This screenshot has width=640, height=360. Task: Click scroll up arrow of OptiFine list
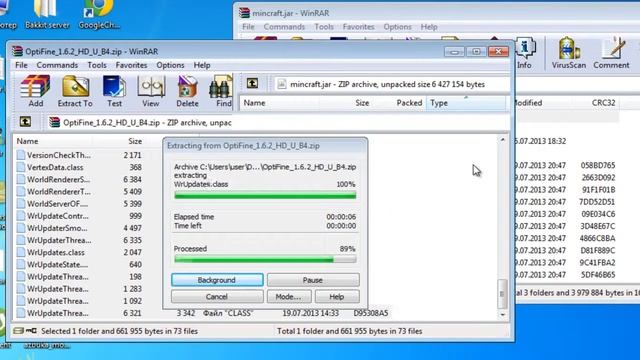pos(502,140)
